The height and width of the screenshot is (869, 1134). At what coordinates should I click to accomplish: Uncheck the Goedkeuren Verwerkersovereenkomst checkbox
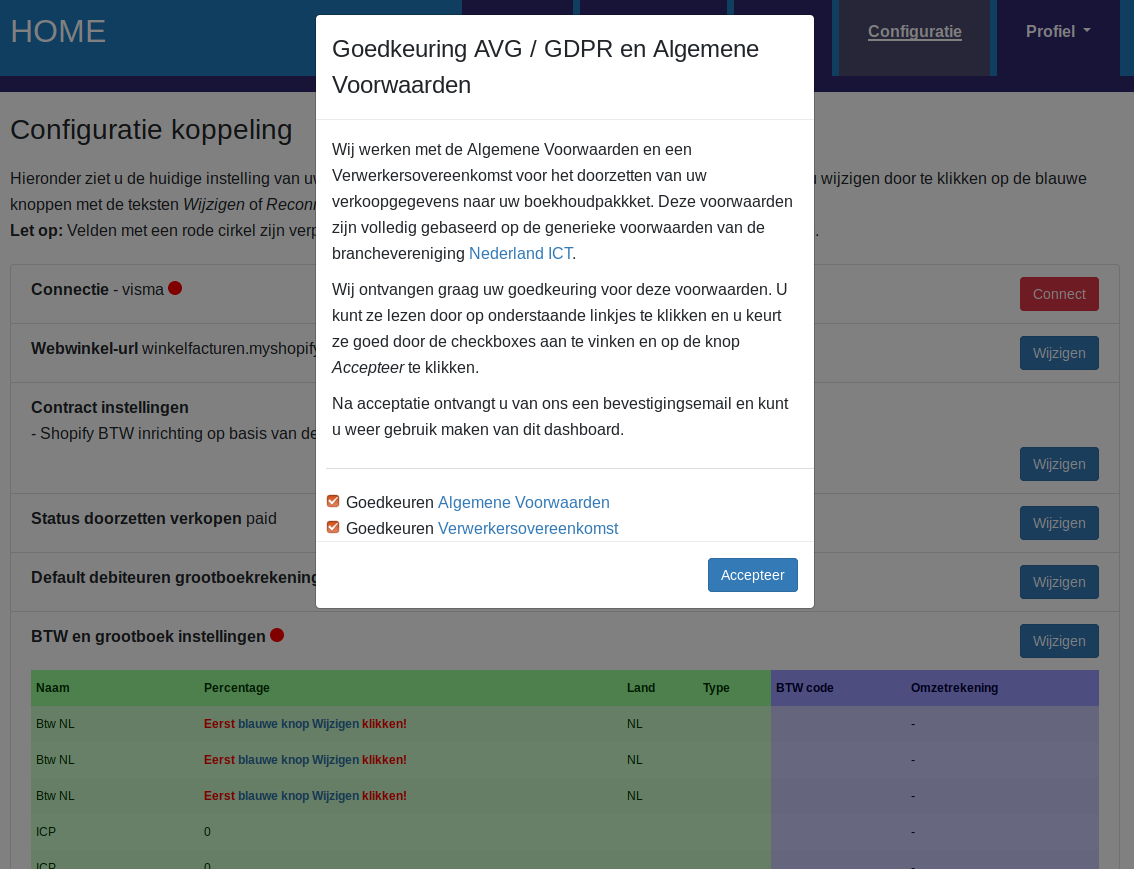coord(333,527)
